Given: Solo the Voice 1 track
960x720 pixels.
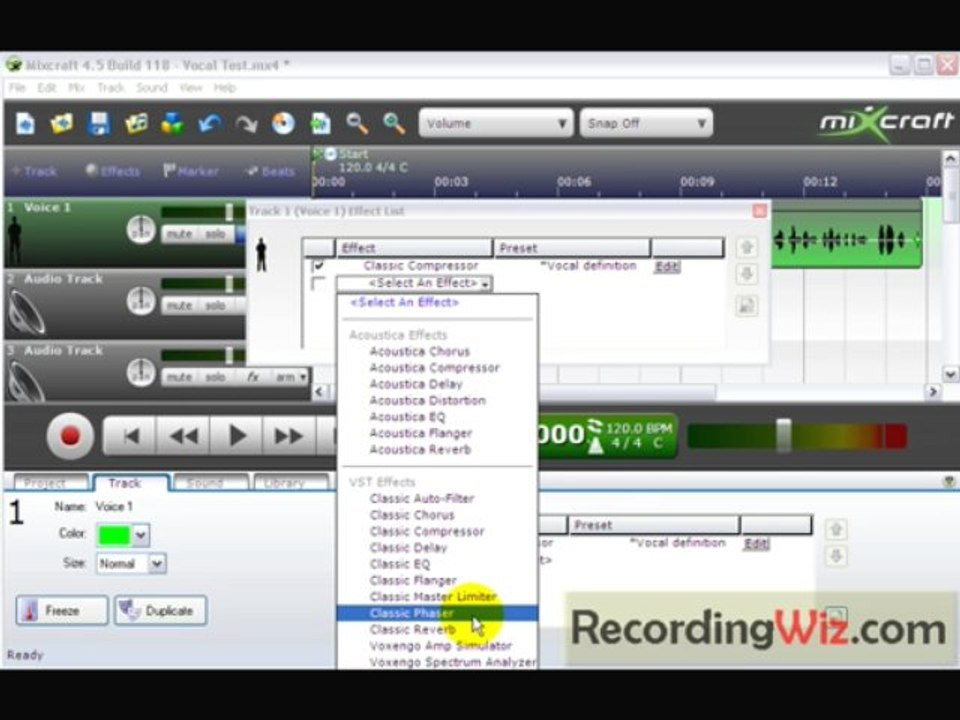Looking at the screenshot, I should coord(215,234).
